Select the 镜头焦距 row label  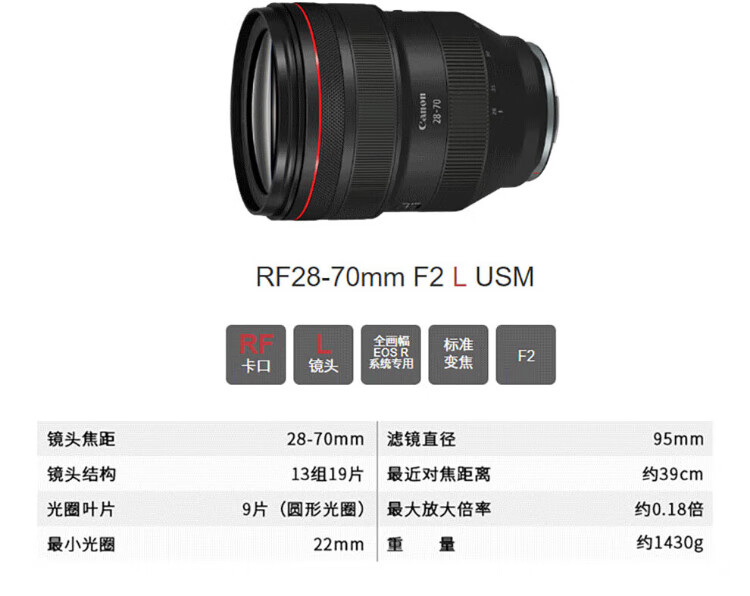81,439
